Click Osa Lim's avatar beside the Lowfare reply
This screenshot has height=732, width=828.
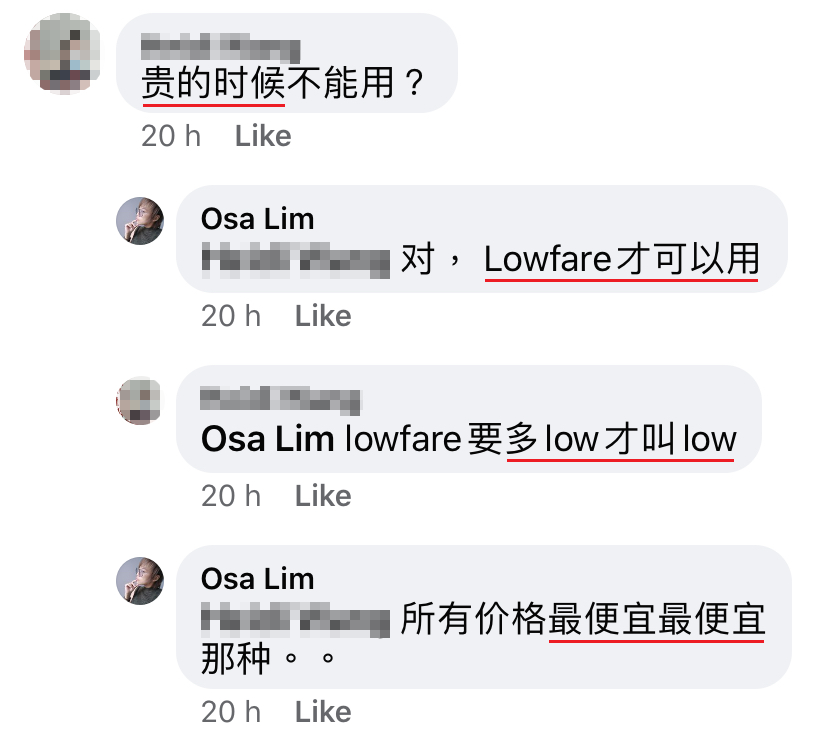point(140,221)
